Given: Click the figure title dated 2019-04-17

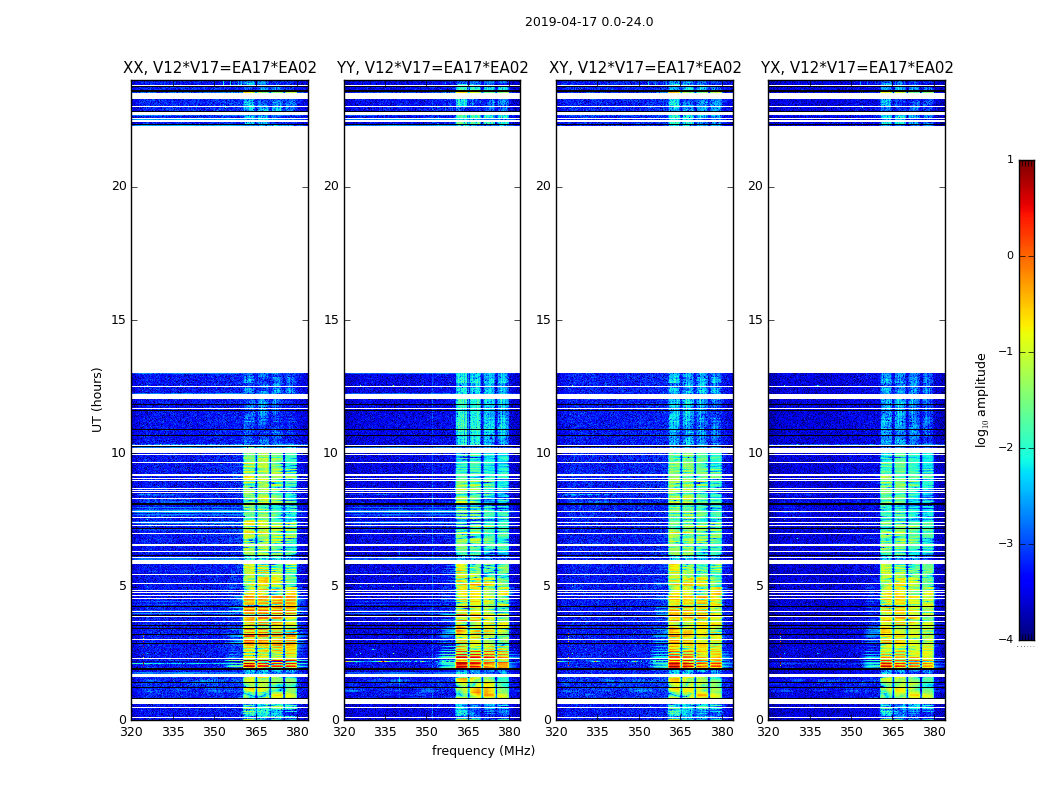Looking at the screenshot, I should point(589,22).
